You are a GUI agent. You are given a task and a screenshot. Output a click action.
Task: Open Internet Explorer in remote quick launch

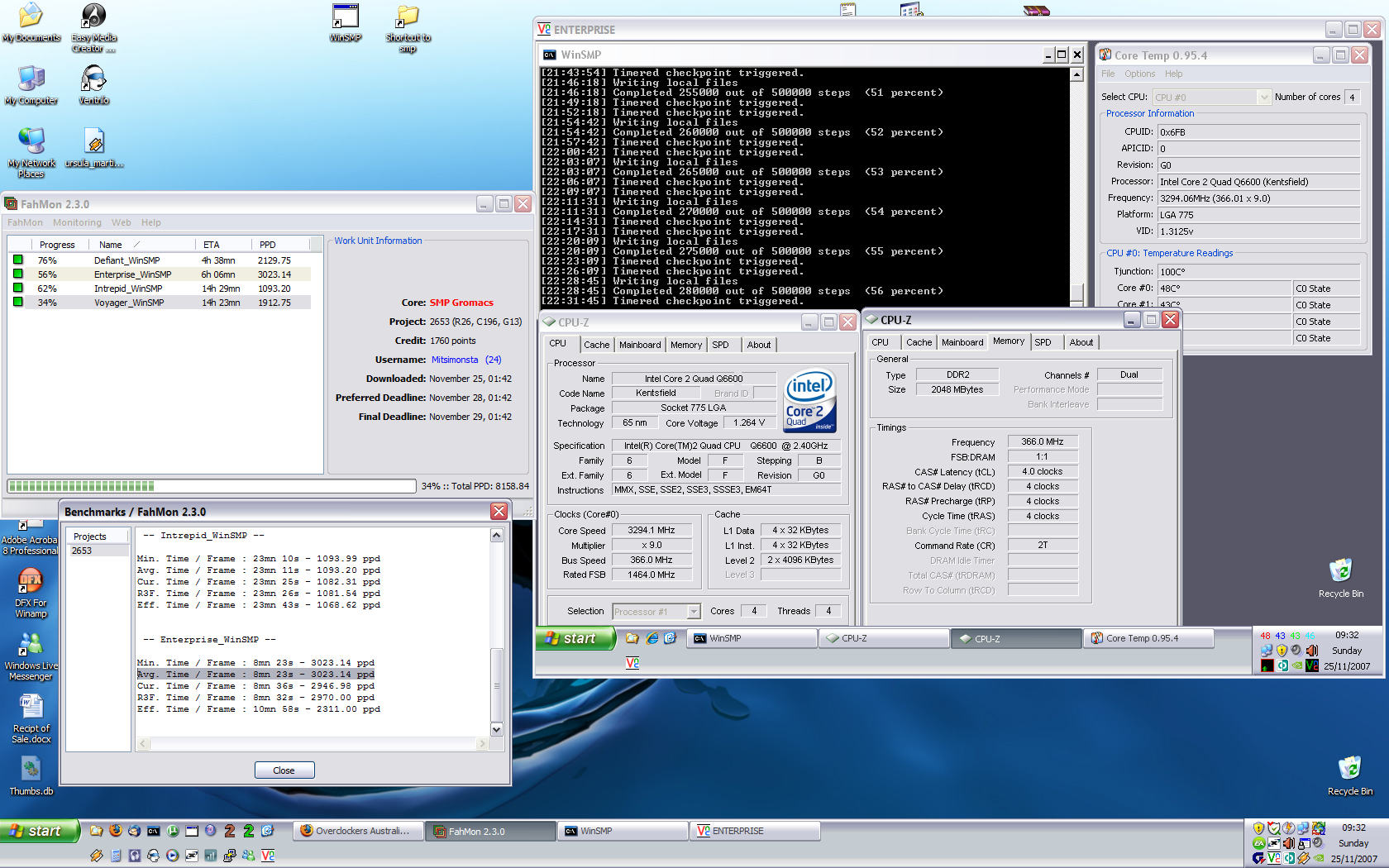tap(652, 638)
